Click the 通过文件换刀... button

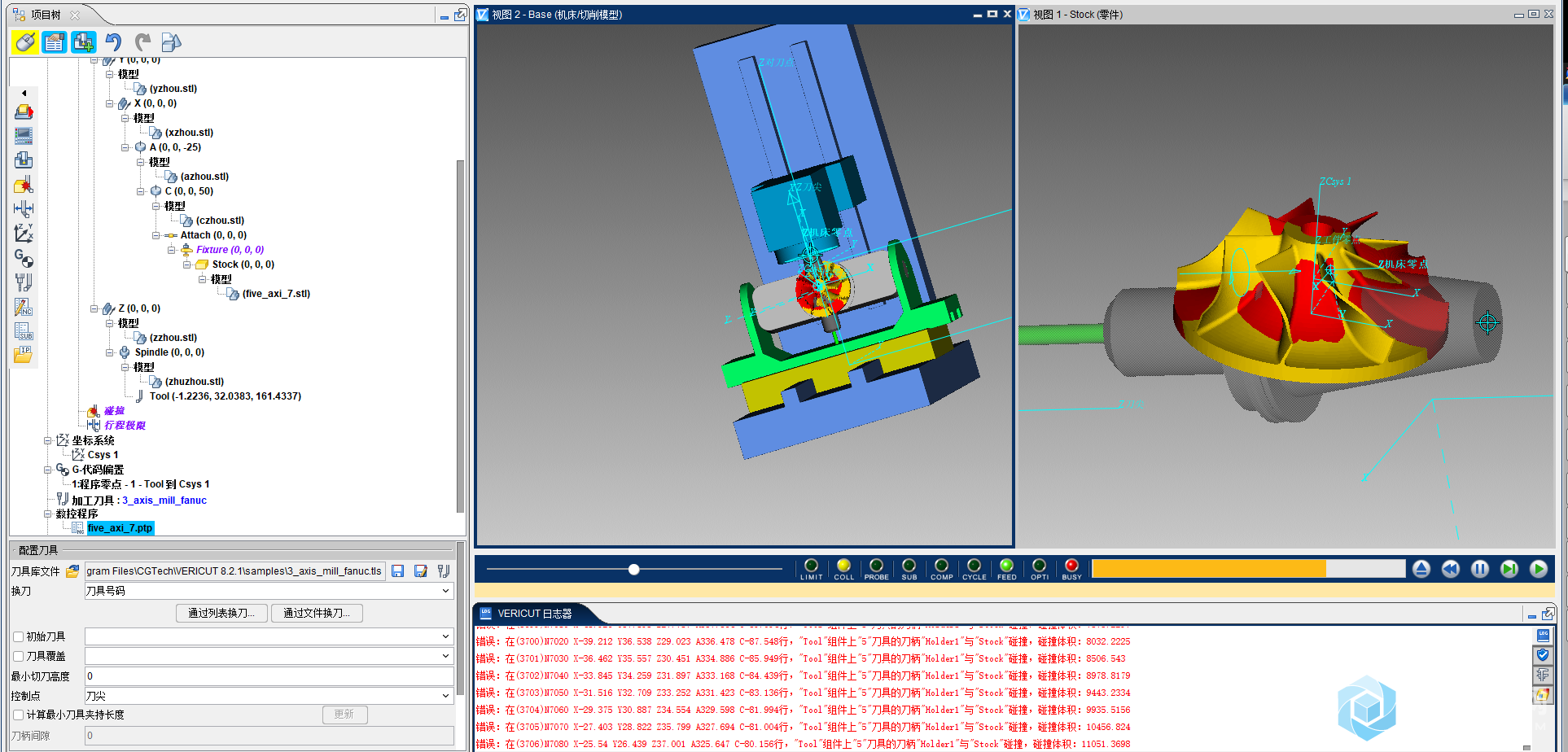(x=317, y=613)
